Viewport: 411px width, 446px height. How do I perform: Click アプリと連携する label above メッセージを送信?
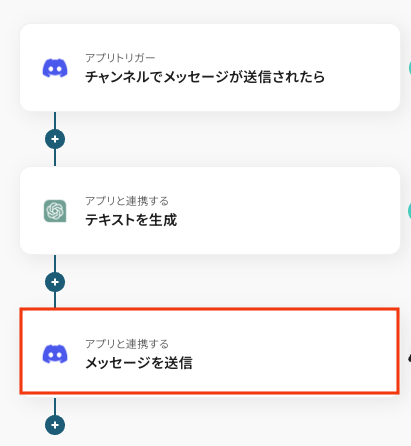tap(127, 344)
